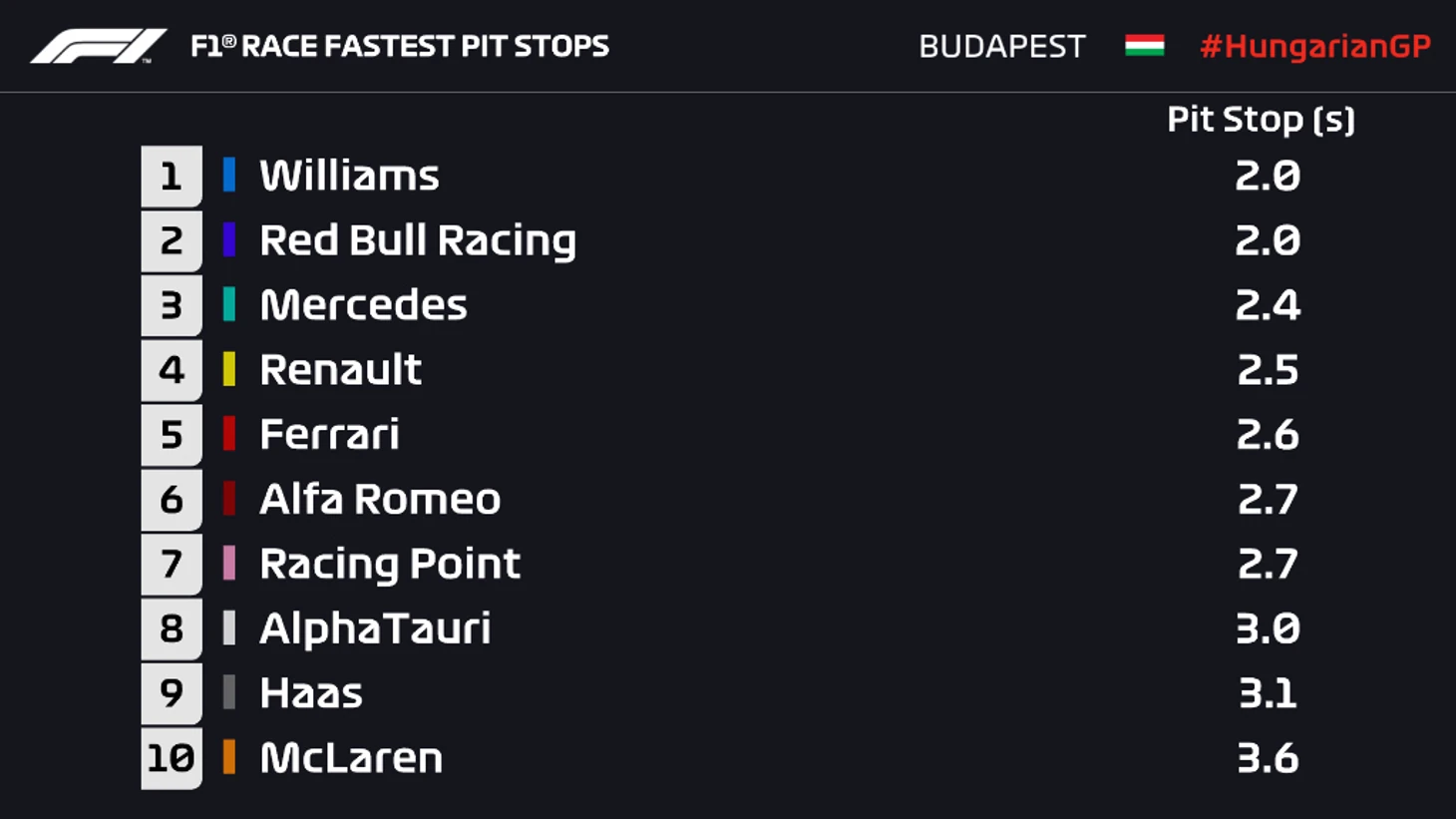Click the AlphaTauri team name
This screenshot has height=819, width=1456.
pos(375,628)
